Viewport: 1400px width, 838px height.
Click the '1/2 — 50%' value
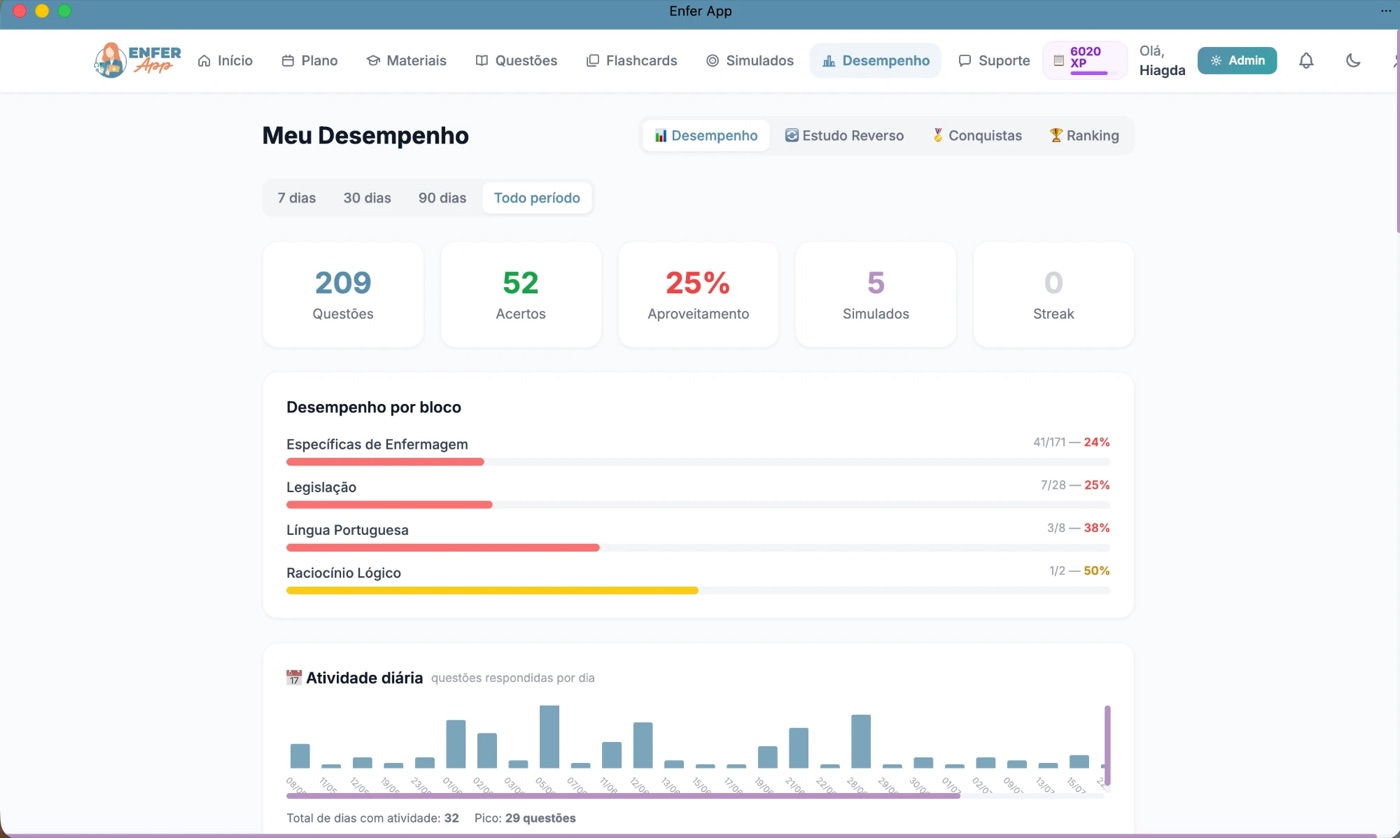tap(1079, 571)
